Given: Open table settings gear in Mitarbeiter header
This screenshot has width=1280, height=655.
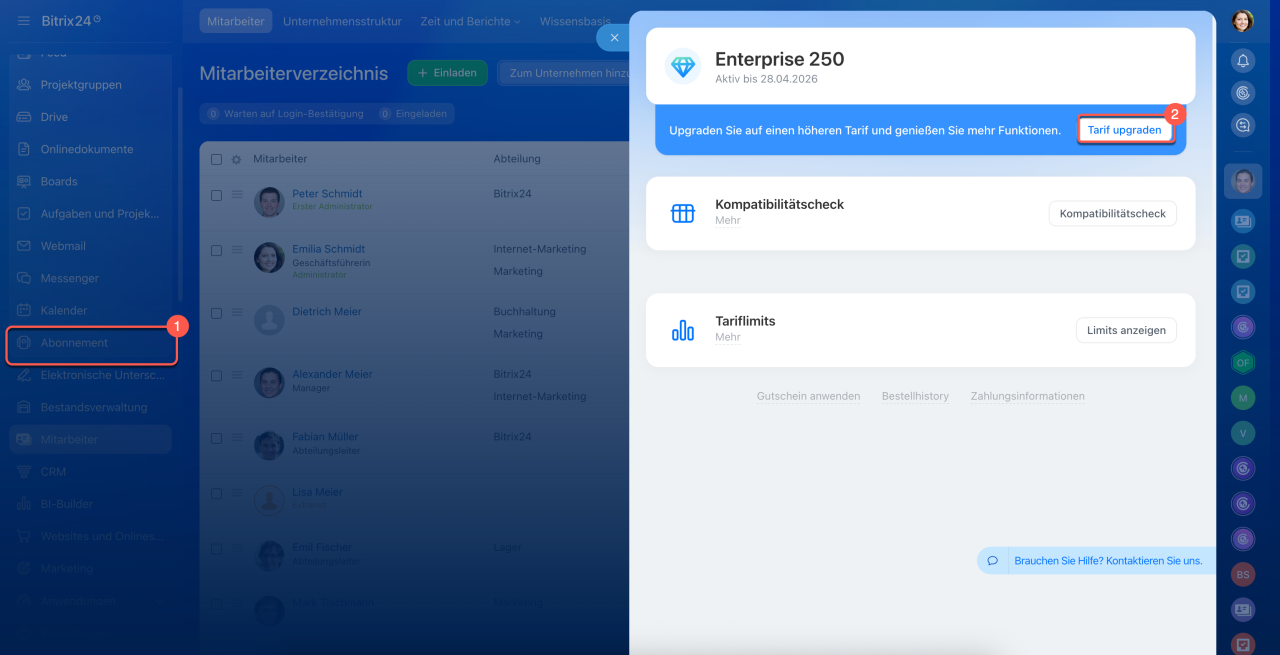Looking at the screenshot, I should click(237, 159).
